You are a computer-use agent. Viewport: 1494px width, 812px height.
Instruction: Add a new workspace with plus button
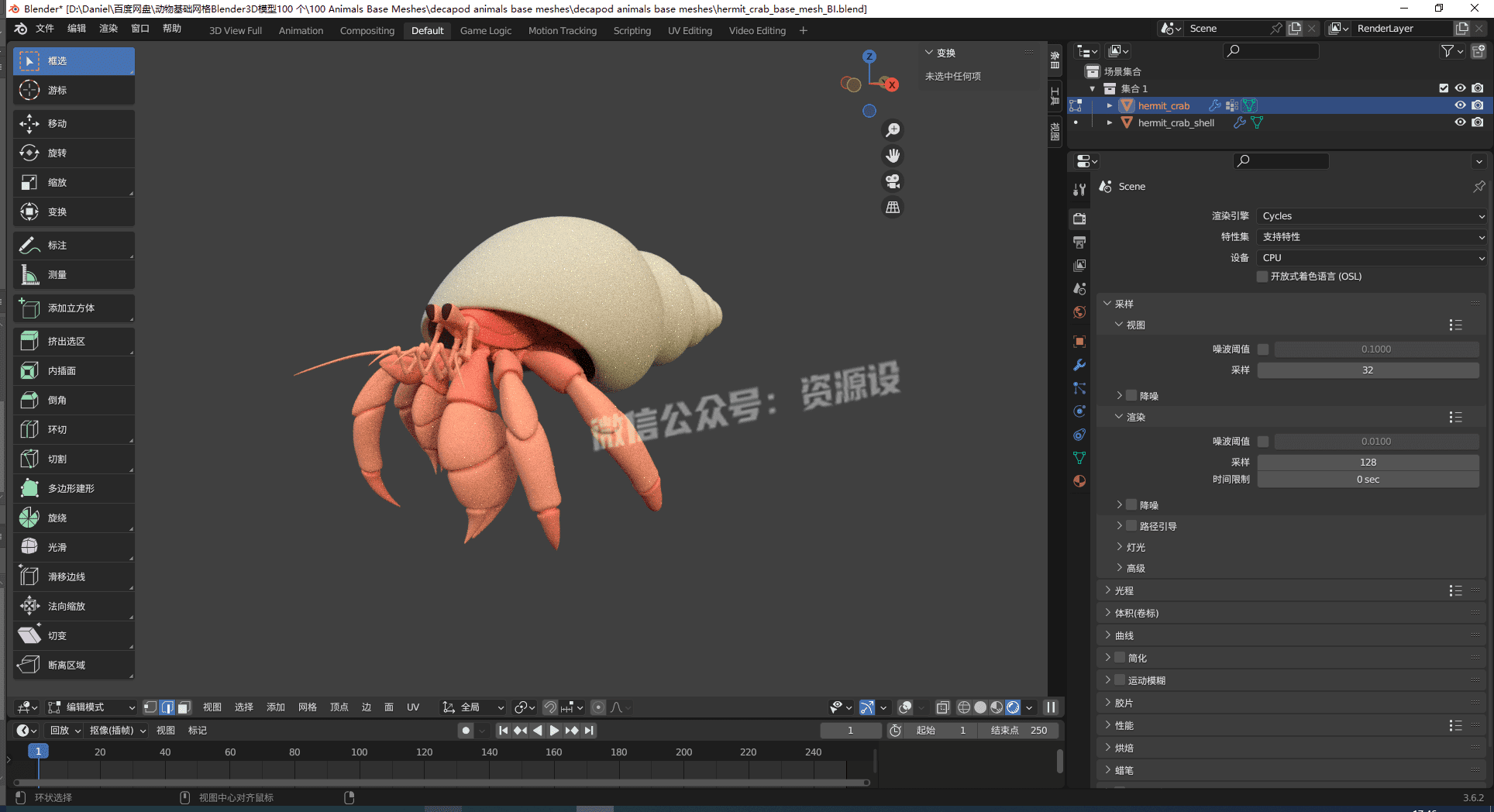click(804, 30)
